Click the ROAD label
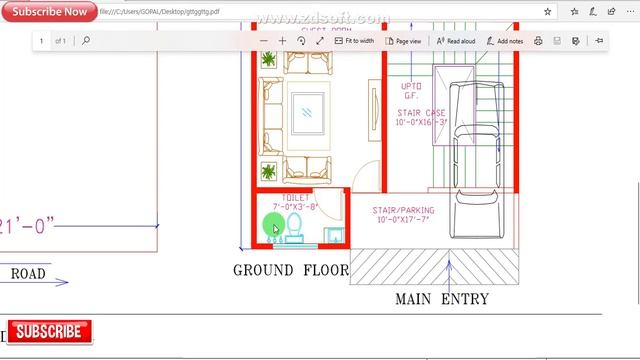Screen dimensions: 640x360 (x=28, y=274)
